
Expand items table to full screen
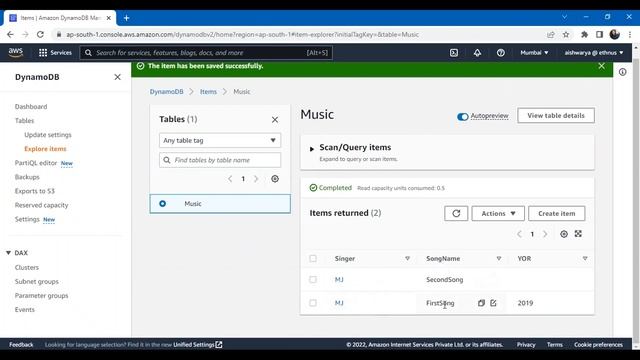coord(578,233)
